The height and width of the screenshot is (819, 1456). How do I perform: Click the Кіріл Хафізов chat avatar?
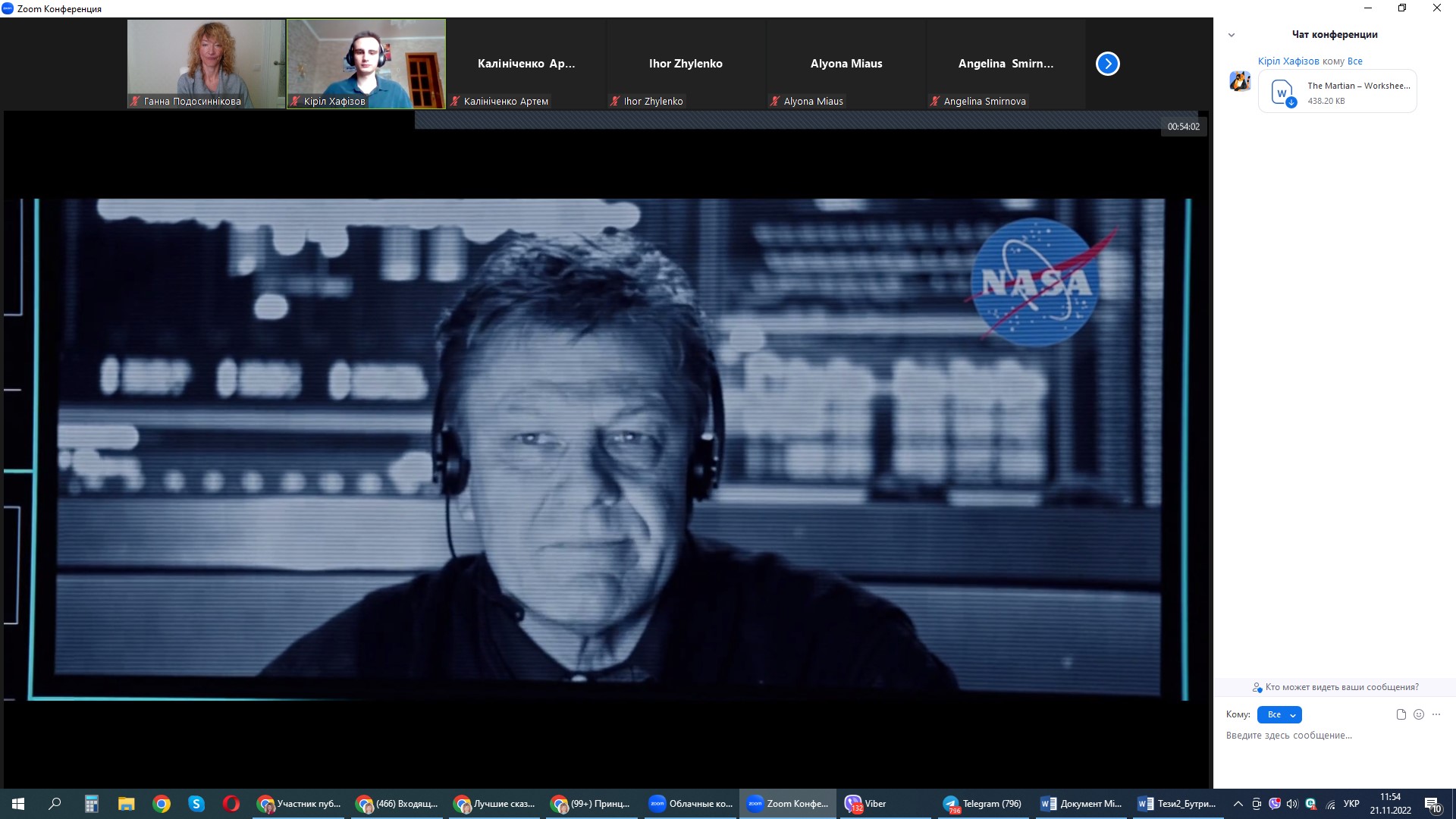1240,81
